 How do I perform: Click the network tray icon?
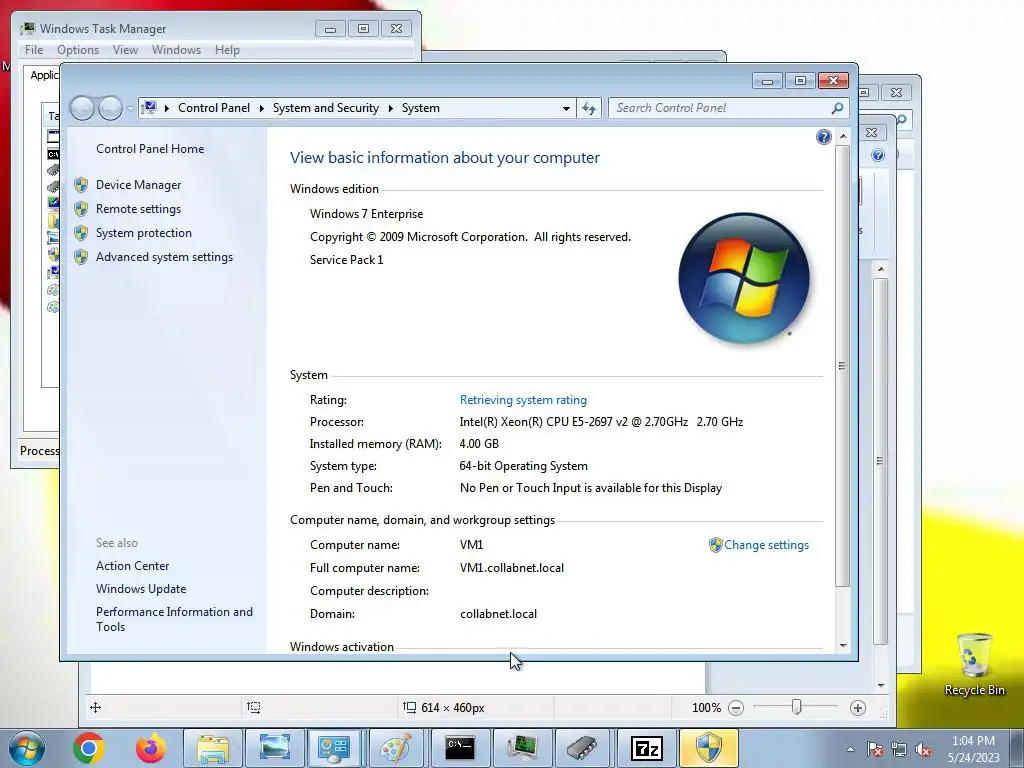point(899,750)
